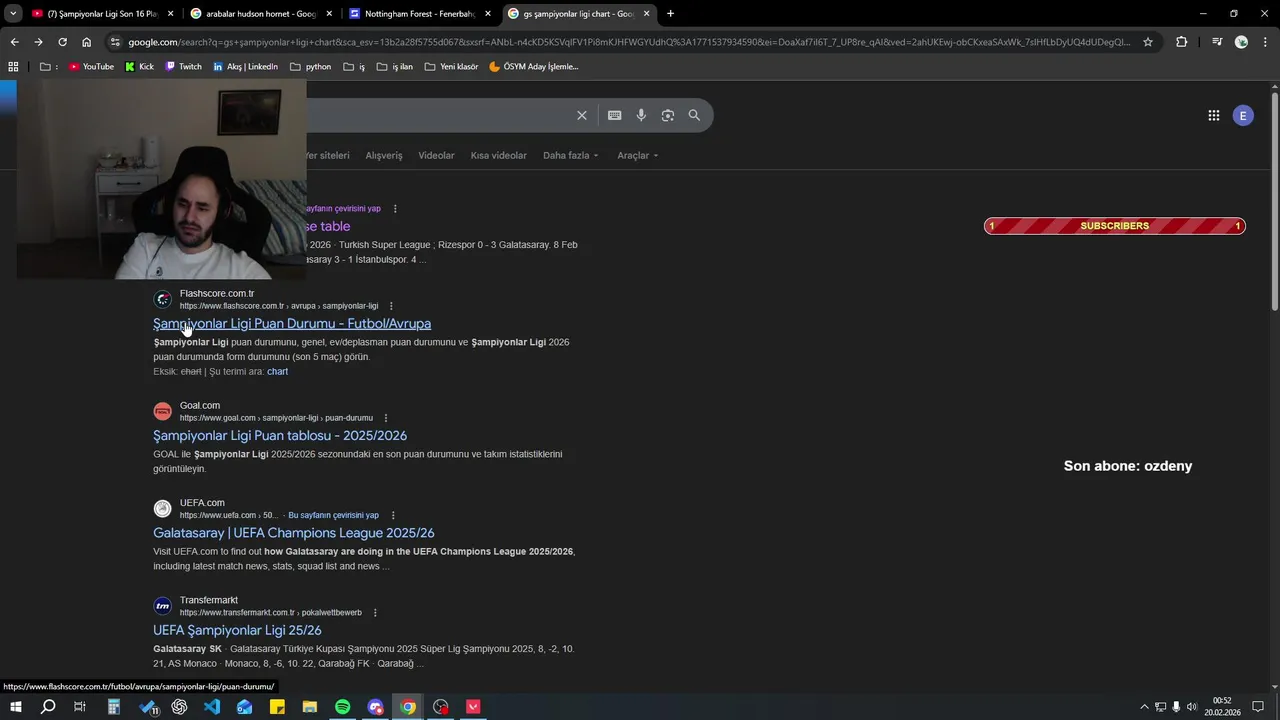
Task: Open the Chrome extensions menu
Action: pyautogui.click(x=1181, y=42)
